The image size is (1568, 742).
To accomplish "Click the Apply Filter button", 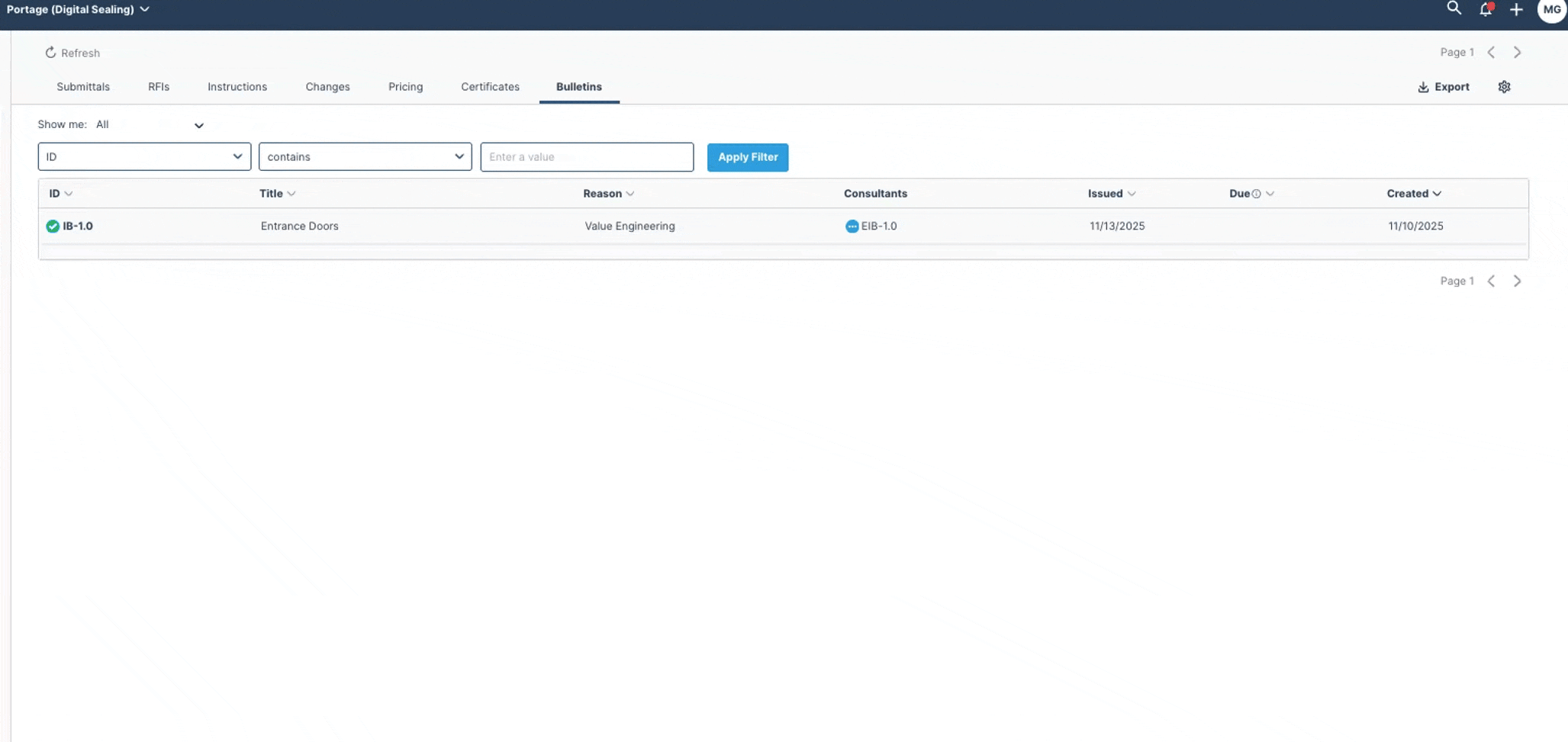I will pyautogui.click(x=748, y=157).
